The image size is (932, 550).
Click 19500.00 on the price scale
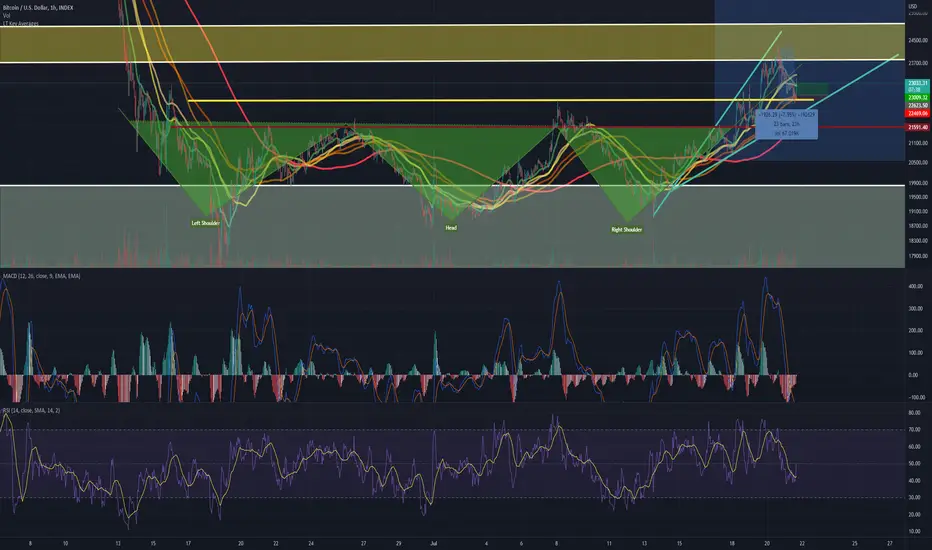(x=917, y=197)
